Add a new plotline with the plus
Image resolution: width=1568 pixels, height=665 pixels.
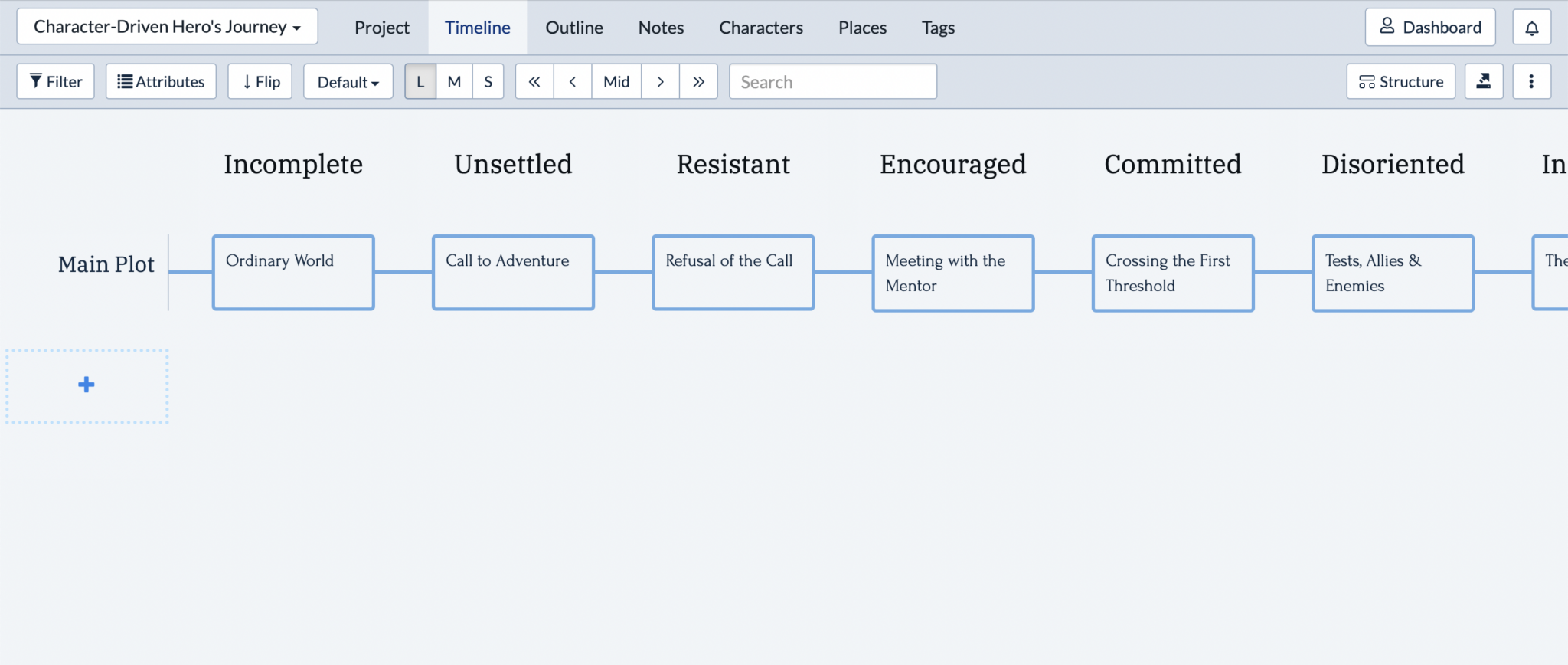[87, 385]
